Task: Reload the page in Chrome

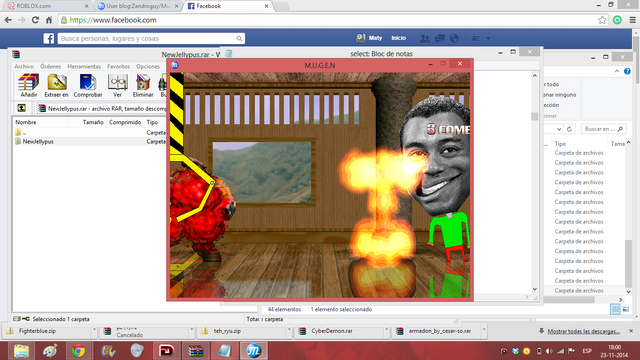Action: pos(35,20)
